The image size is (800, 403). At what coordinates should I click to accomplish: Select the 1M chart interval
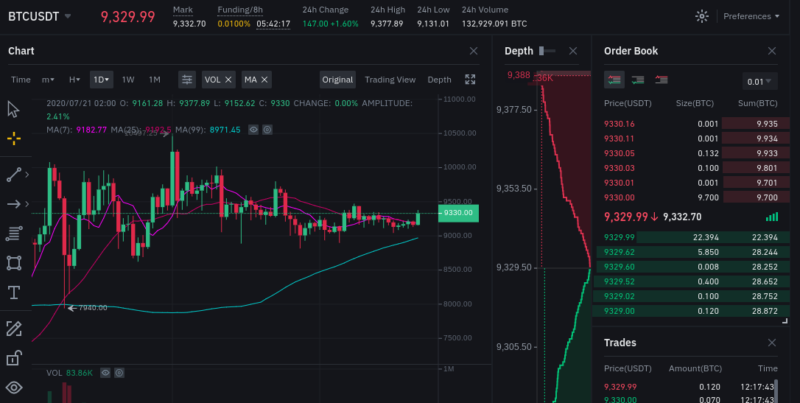pyautogui.click(x=155, y=80)
